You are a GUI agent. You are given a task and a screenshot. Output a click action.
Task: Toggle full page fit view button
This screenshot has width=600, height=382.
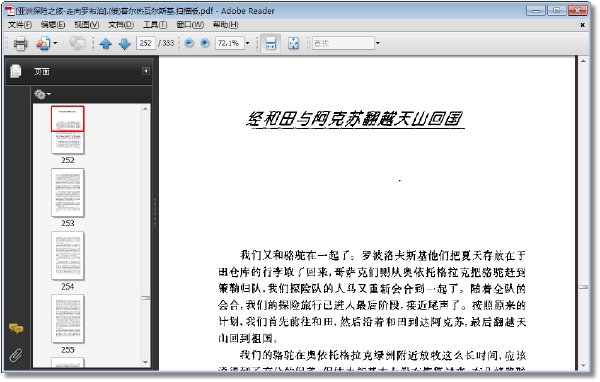point(293,43)
